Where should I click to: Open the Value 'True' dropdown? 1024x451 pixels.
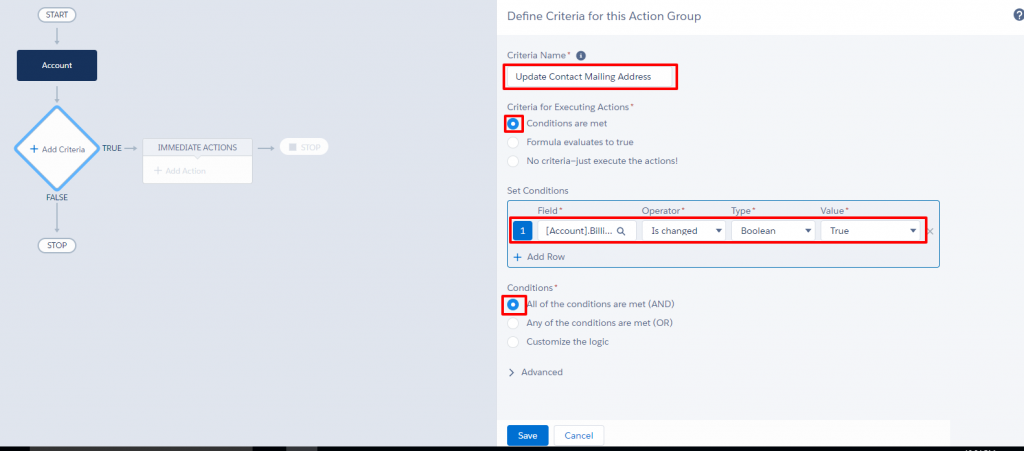click(871, 230)
